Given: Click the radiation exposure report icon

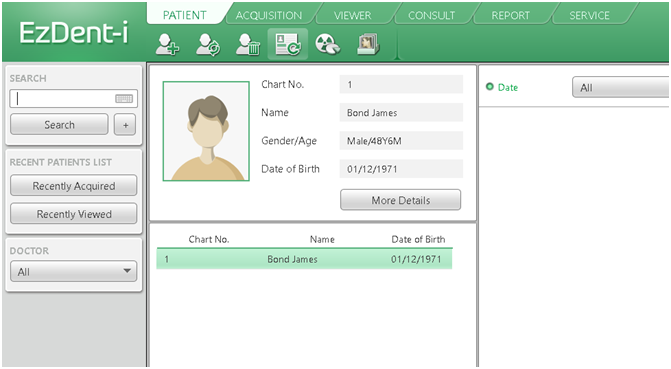Looking at the screenshot, I should click(327, 45).
